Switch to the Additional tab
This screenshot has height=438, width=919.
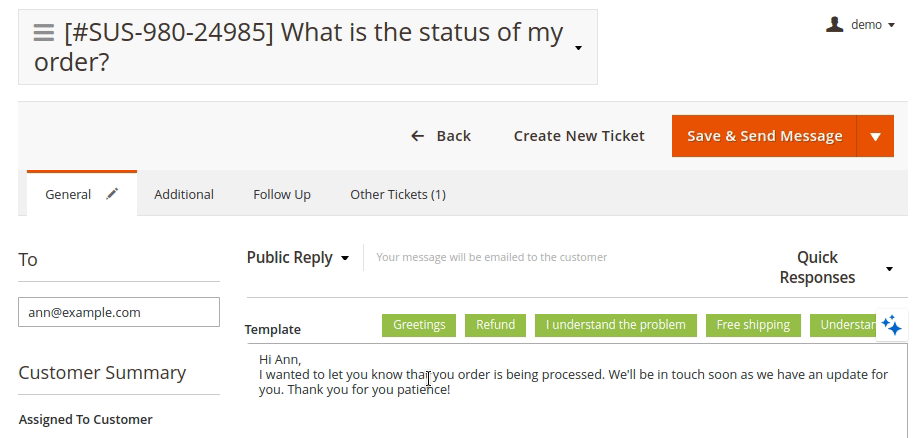(x=184, y=194)
